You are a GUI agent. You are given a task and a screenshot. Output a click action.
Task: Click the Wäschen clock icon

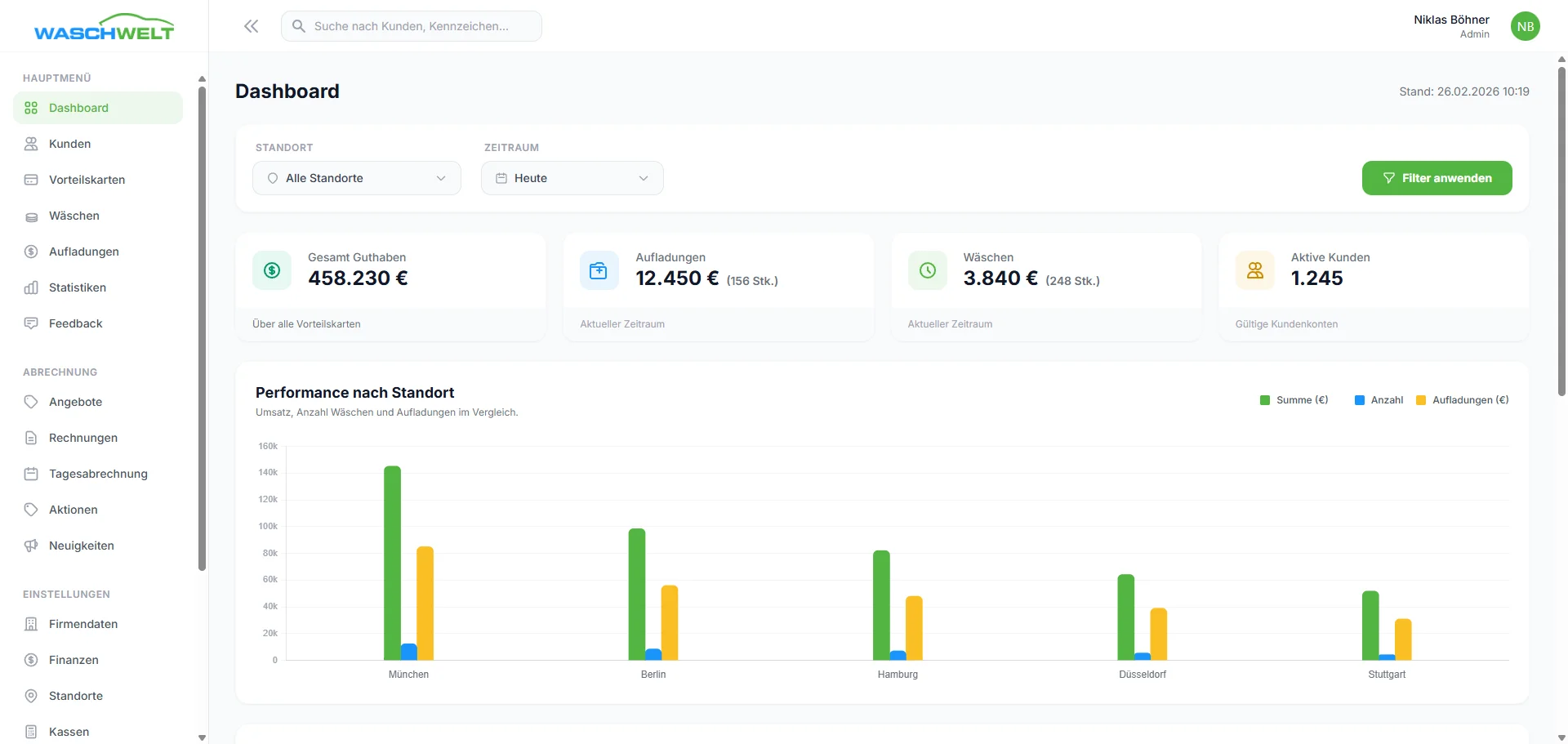(x=927, y=270)
